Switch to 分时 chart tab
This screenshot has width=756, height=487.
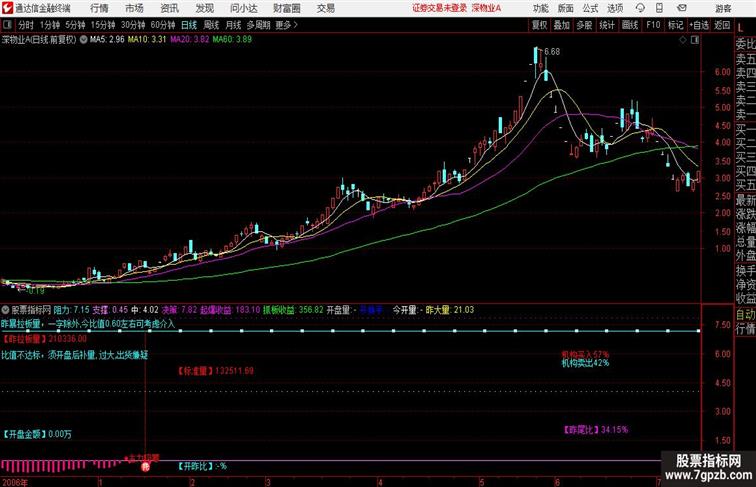click(26, 25)
